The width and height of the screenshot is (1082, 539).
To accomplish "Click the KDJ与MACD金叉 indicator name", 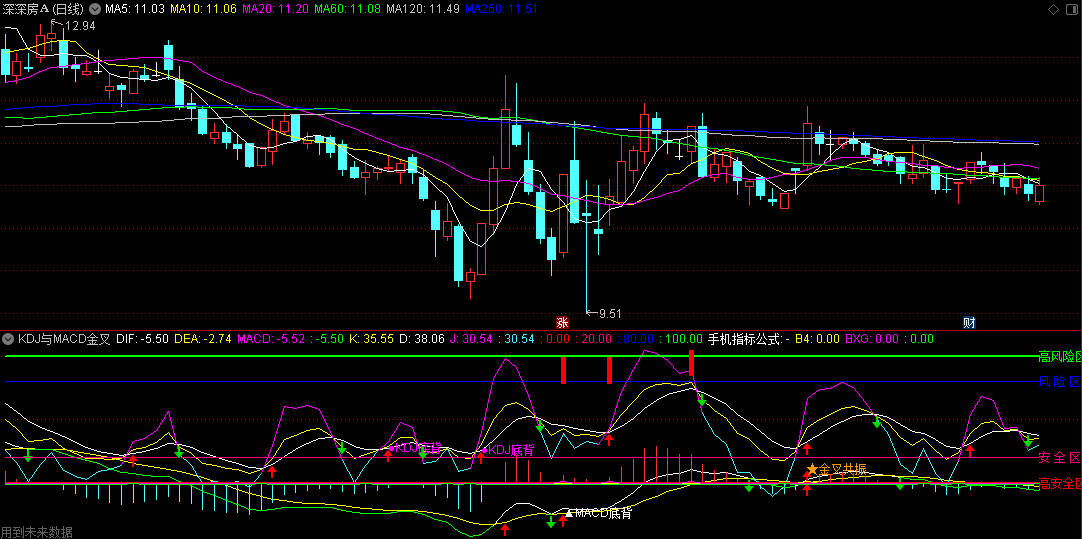I will [62, 339].
